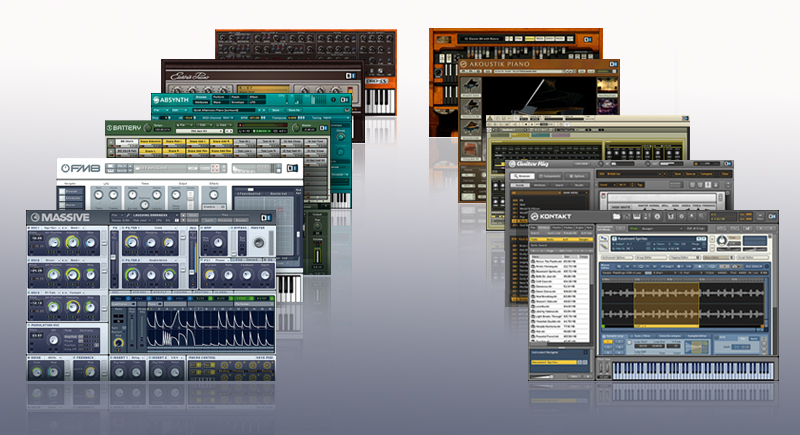Switch to 1Env tab in Massive

[x=118, y=298]
